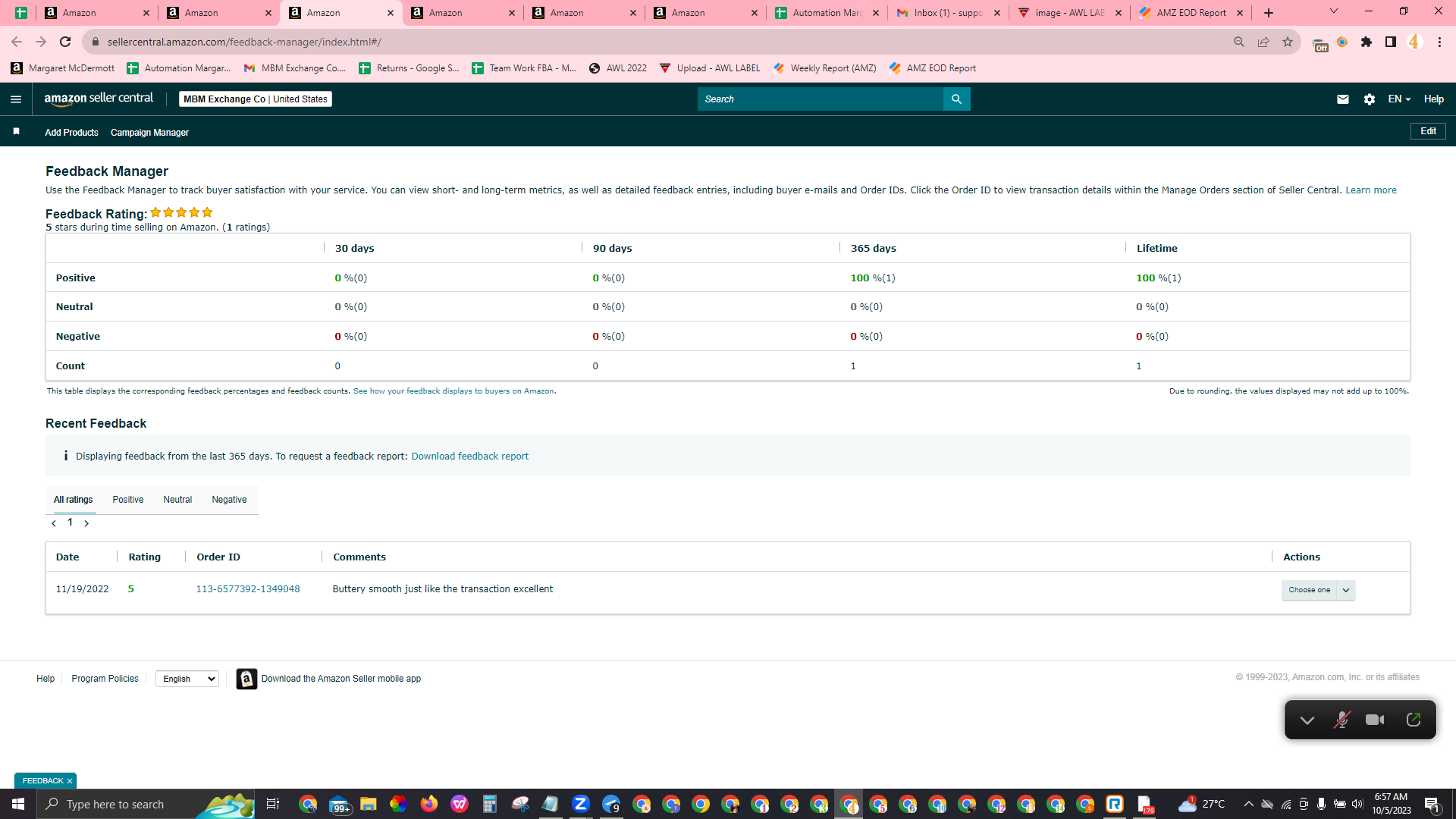
Task: Open the settings gear icon
Action: [x=1369, y=99]
